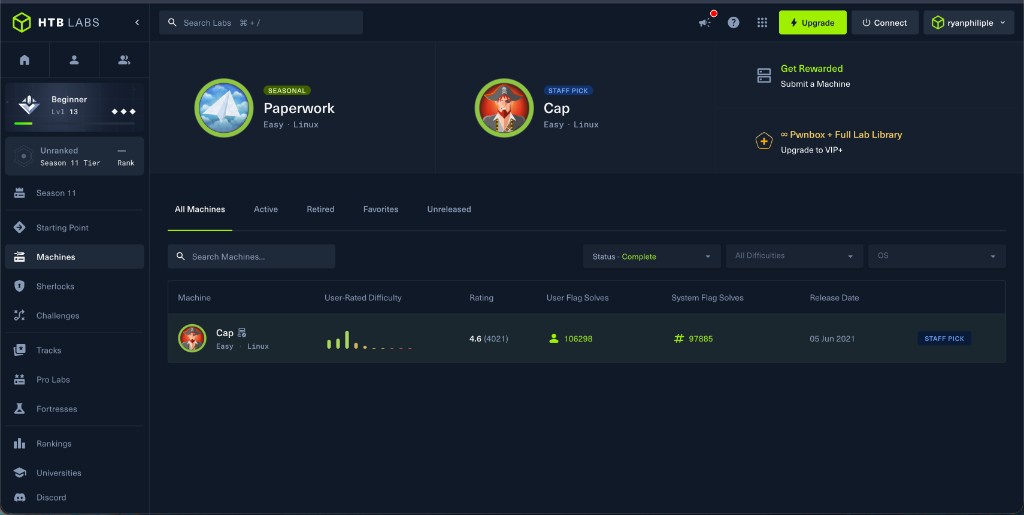The image size is (1024, 515).
Task: Switch to the Unreleased tab
Action: pyautogui.click(x=449, y=210)
